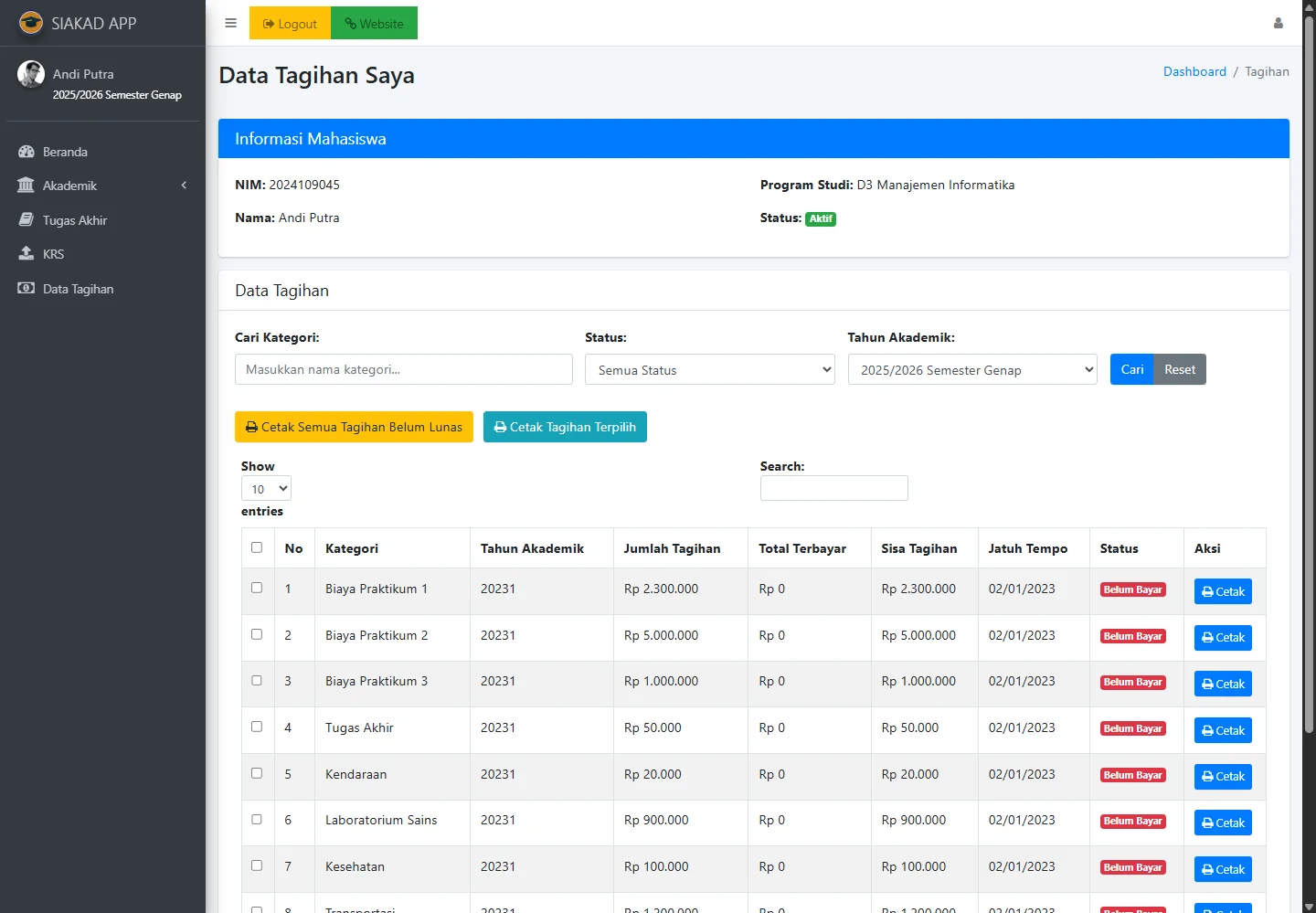Follow the Dashboard breadcrumb link
The height and width of the screenshot is (913, 1316).
(1194, 71)
